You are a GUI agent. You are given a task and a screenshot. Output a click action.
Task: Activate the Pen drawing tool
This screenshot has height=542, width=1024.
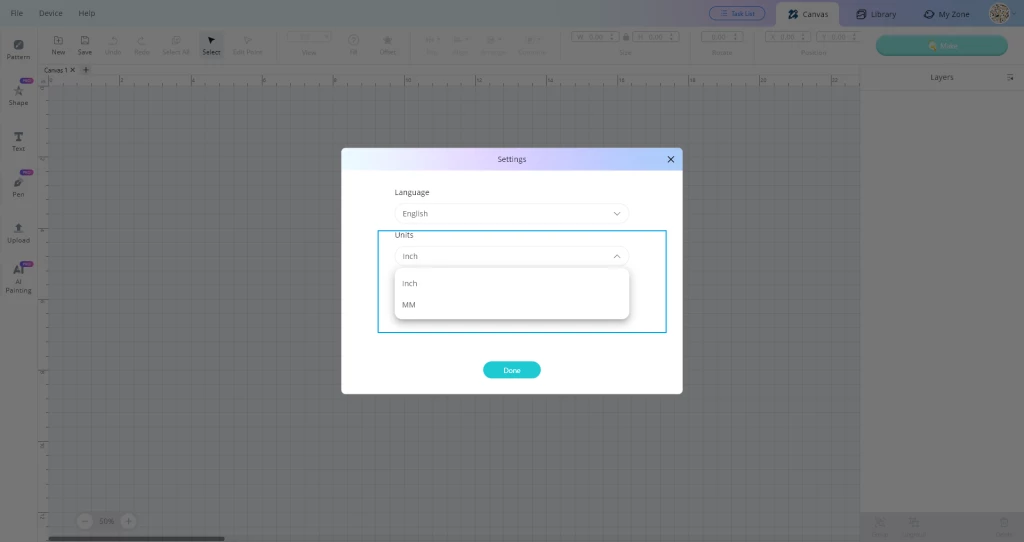point(18,187)
